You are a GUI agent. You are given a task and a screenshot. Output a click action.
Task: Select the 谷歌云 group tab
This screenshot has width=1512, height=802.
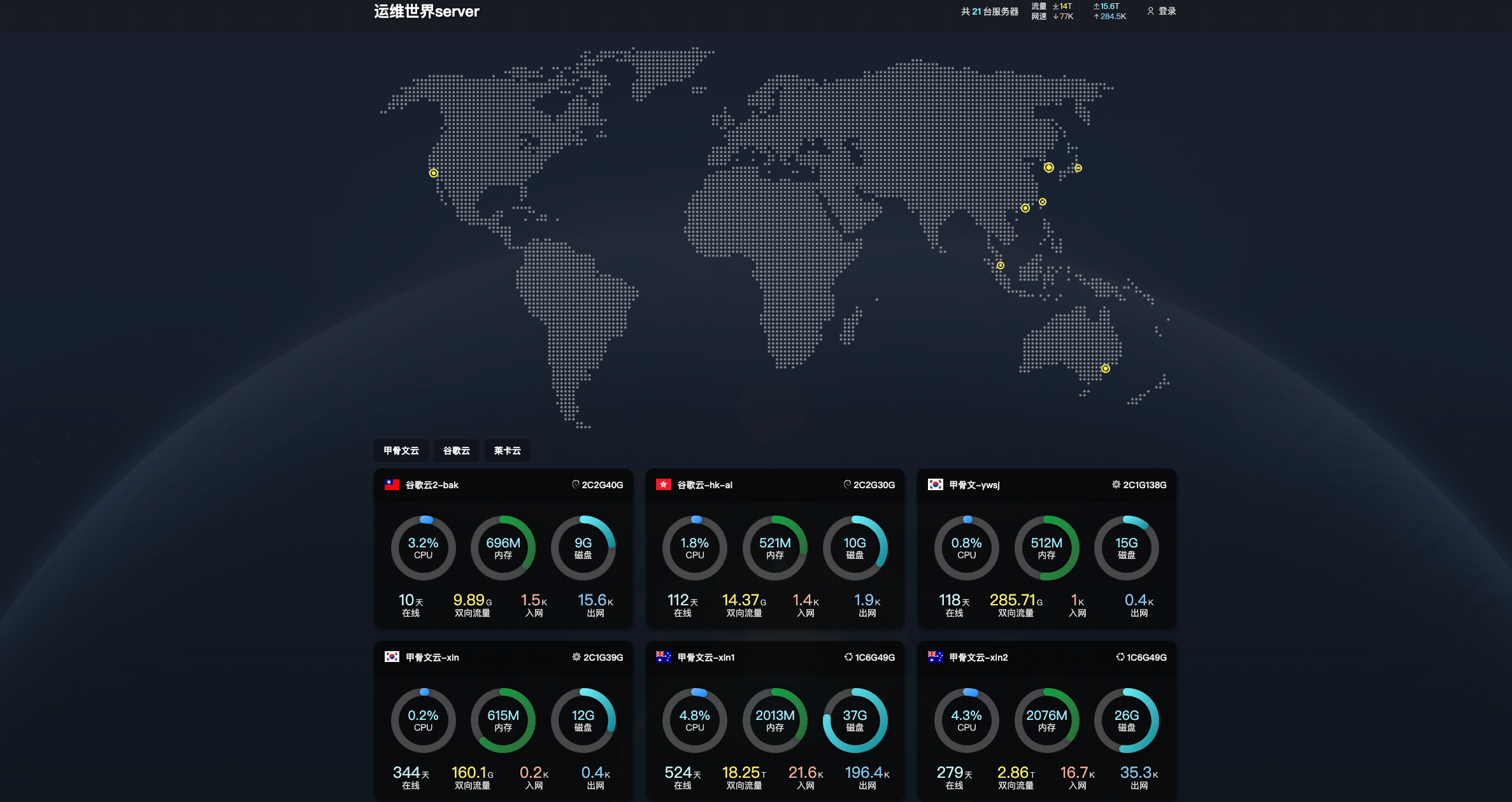[456, 451]
